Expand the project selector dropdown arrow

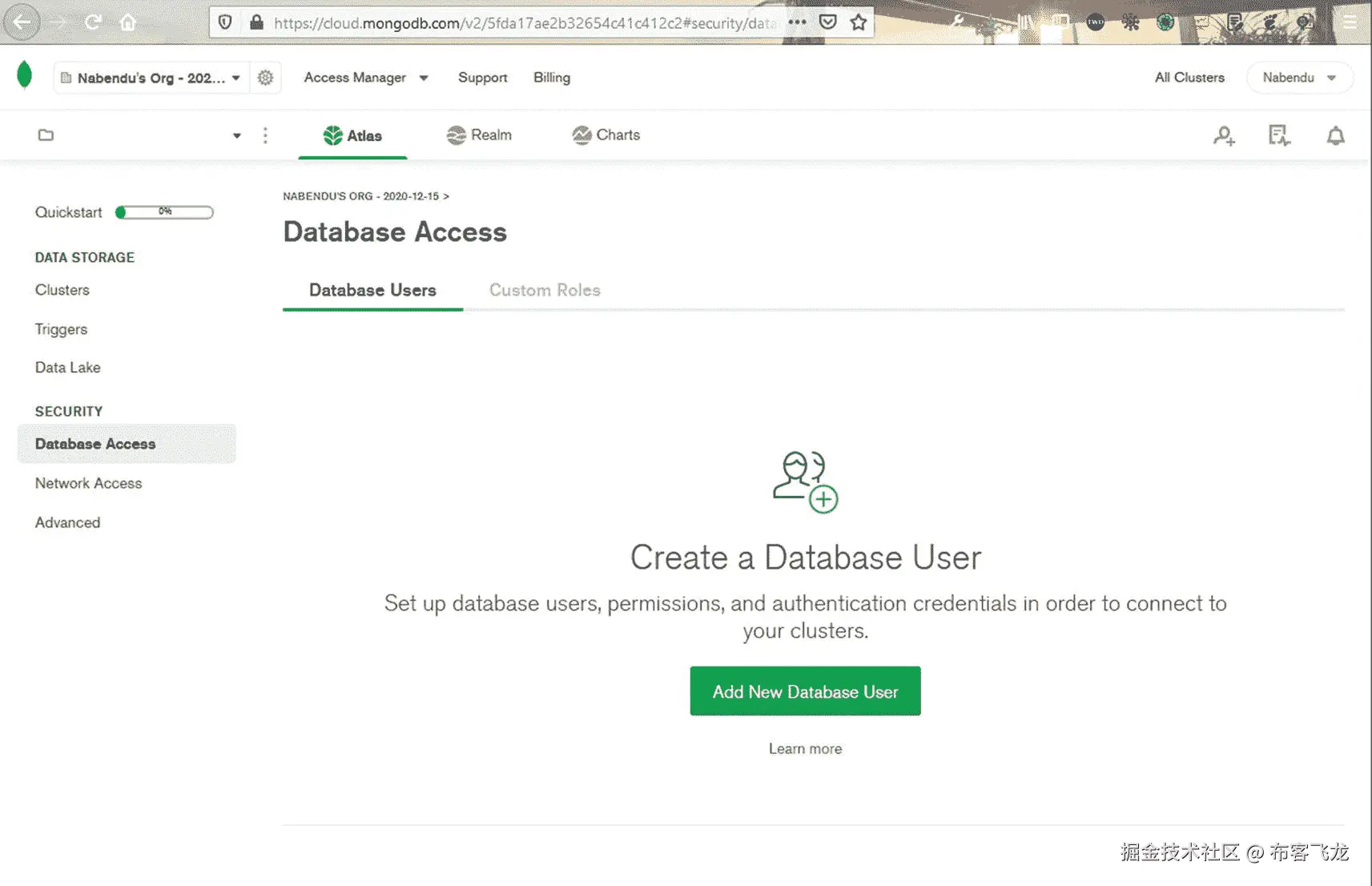click(237, 135)
